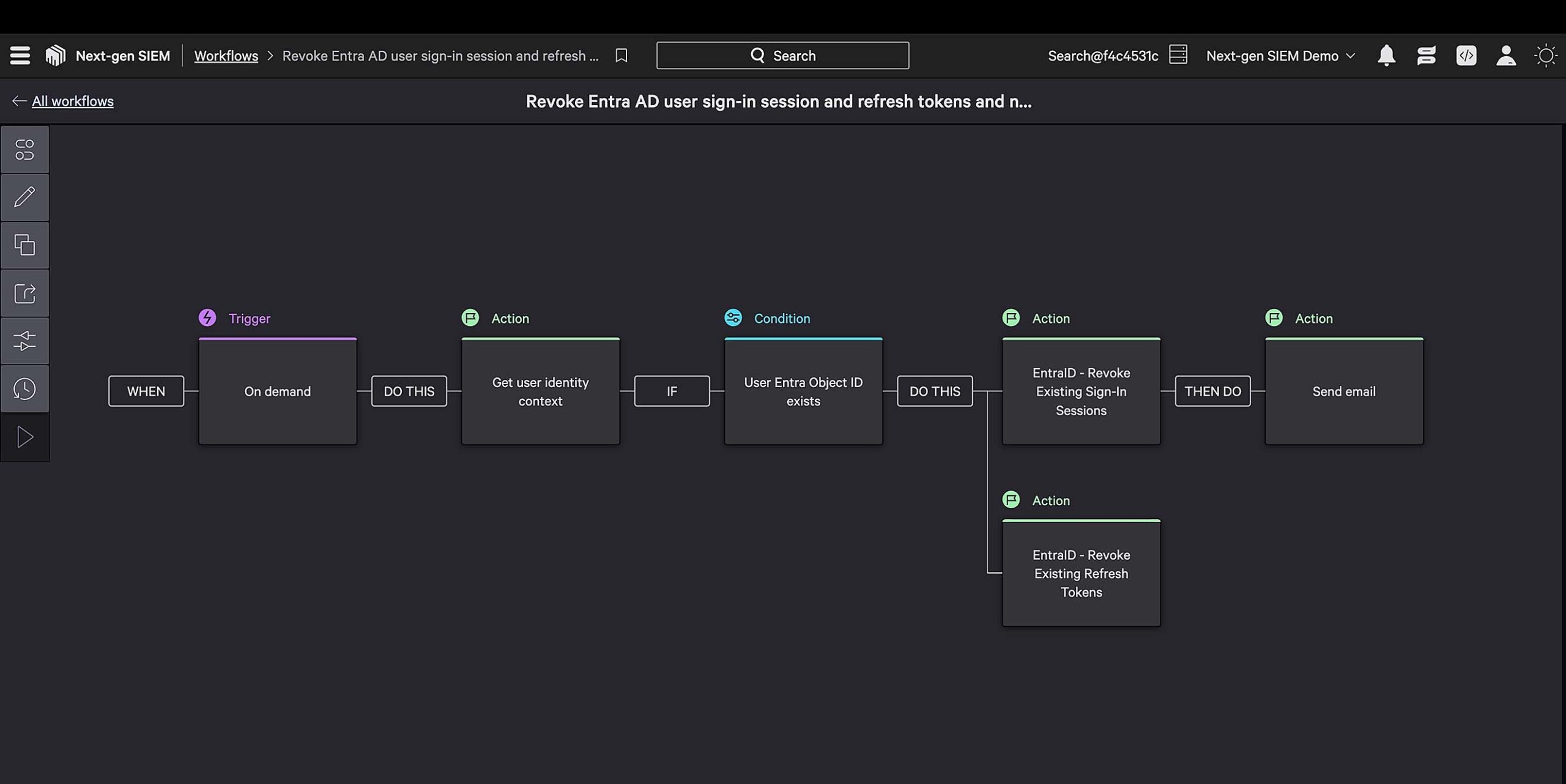Open the connections icon at top of sidebar
Image resolution: width=1566 pixels, height=784 pixels.
click(24, 149)
